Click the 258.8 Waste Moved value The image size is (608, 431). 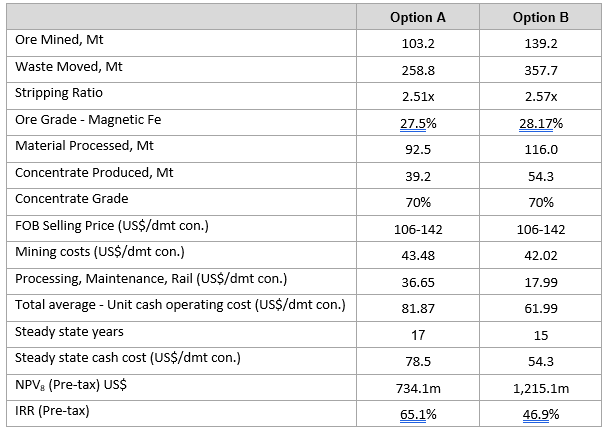click(x=420, y=70)
